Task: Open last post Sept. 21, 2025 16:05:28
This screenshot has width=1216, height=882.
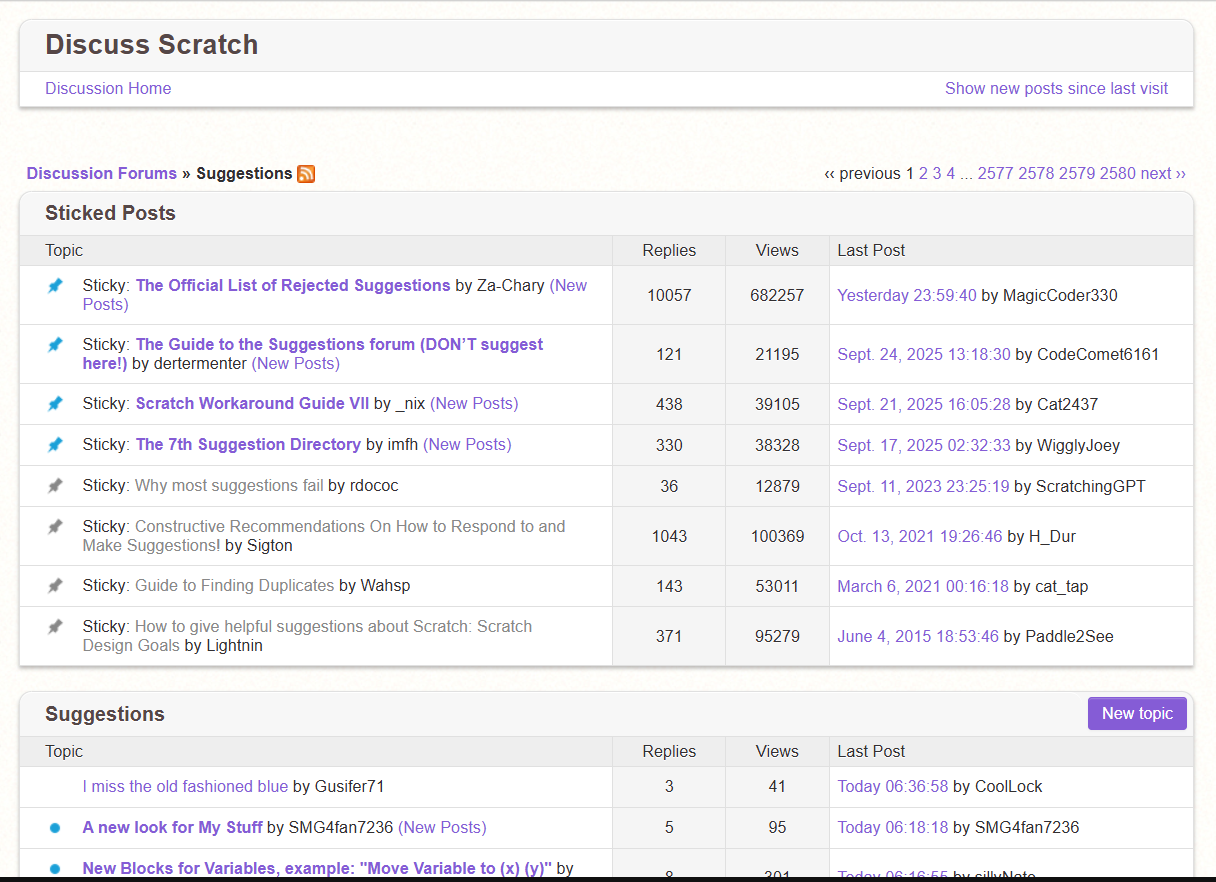Action: [x=924, y=404]
